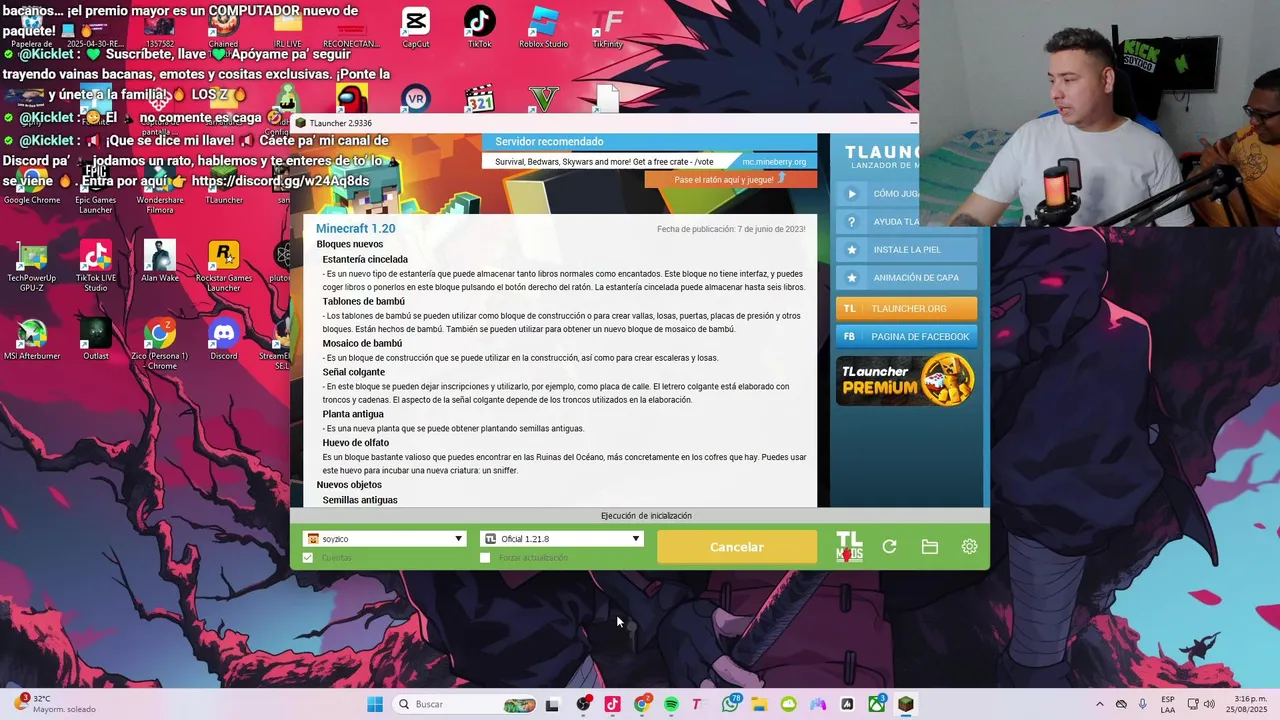Open the TikTok desktop shortcut

tap(480, 27)
